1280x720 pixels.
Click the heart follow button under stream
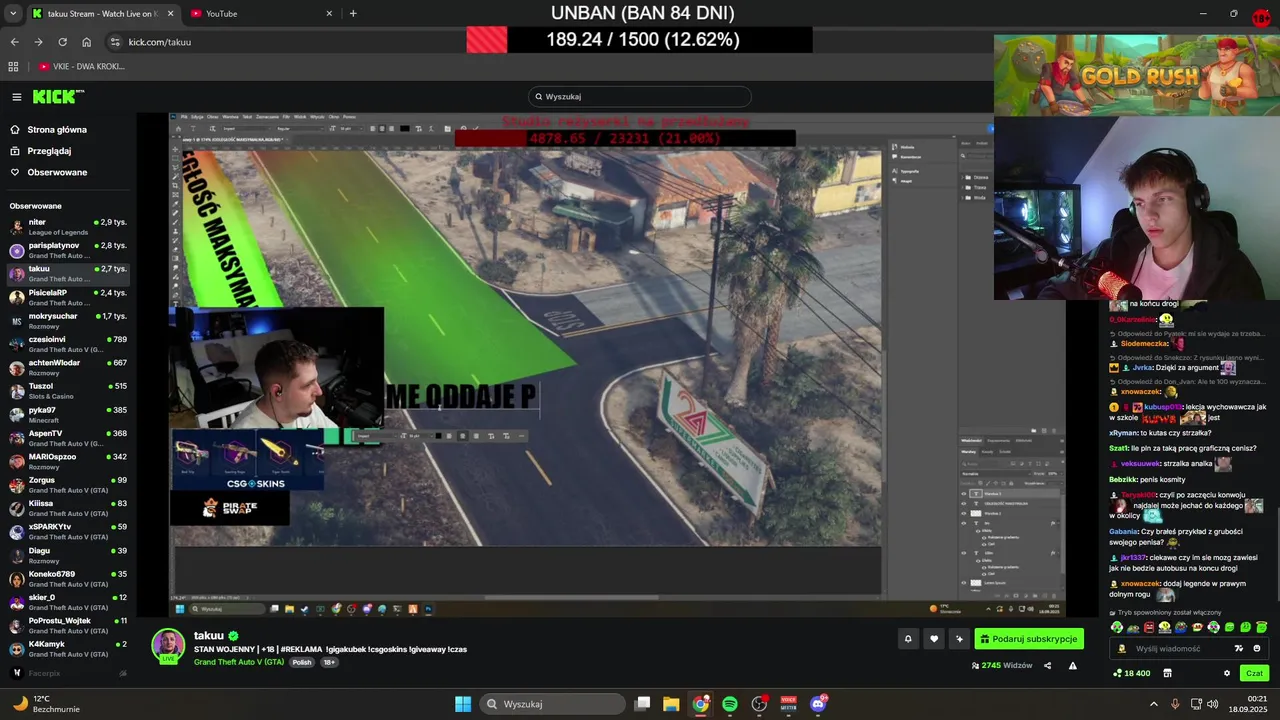[x=934, y=639]
